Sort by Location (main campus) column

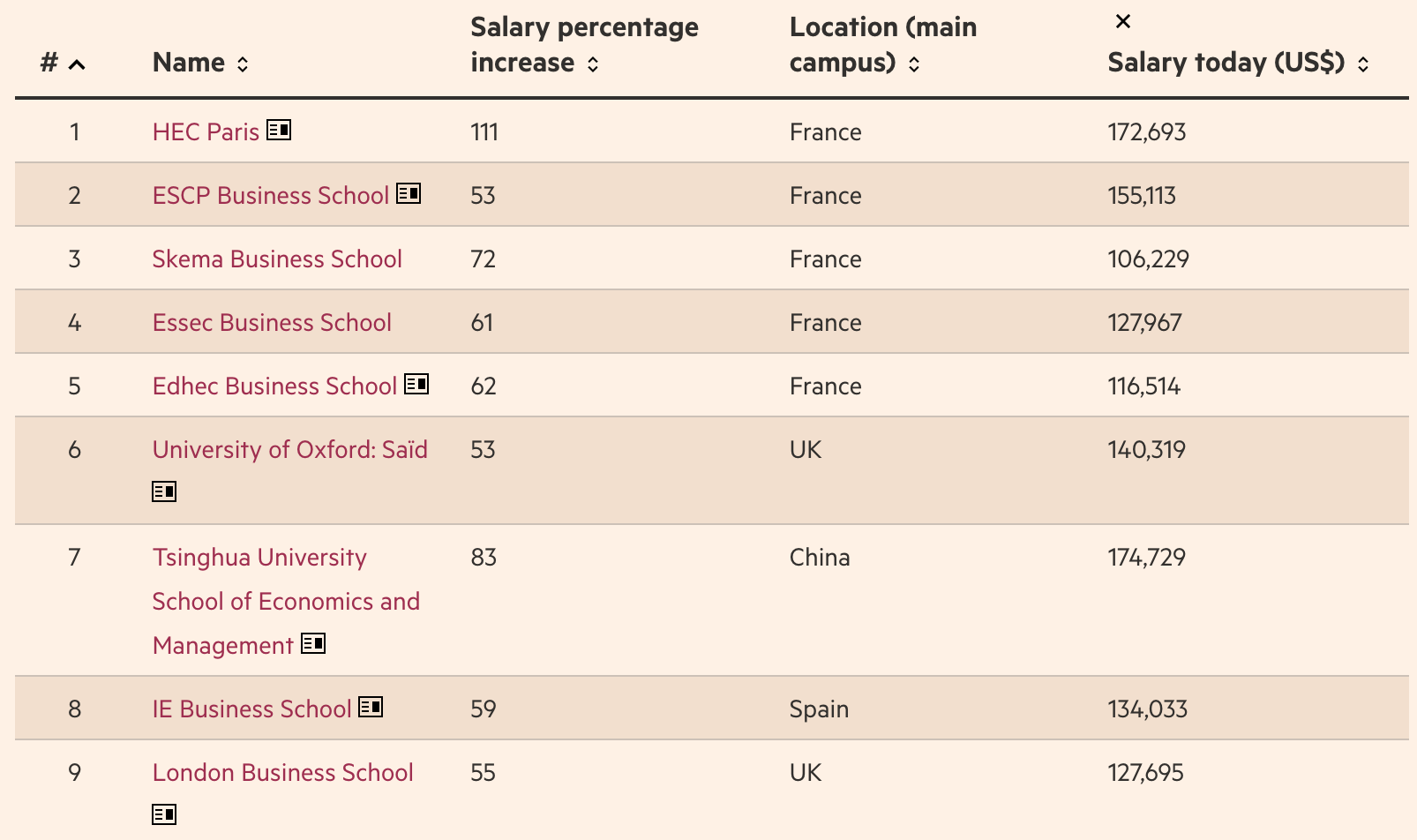point(914,64)
